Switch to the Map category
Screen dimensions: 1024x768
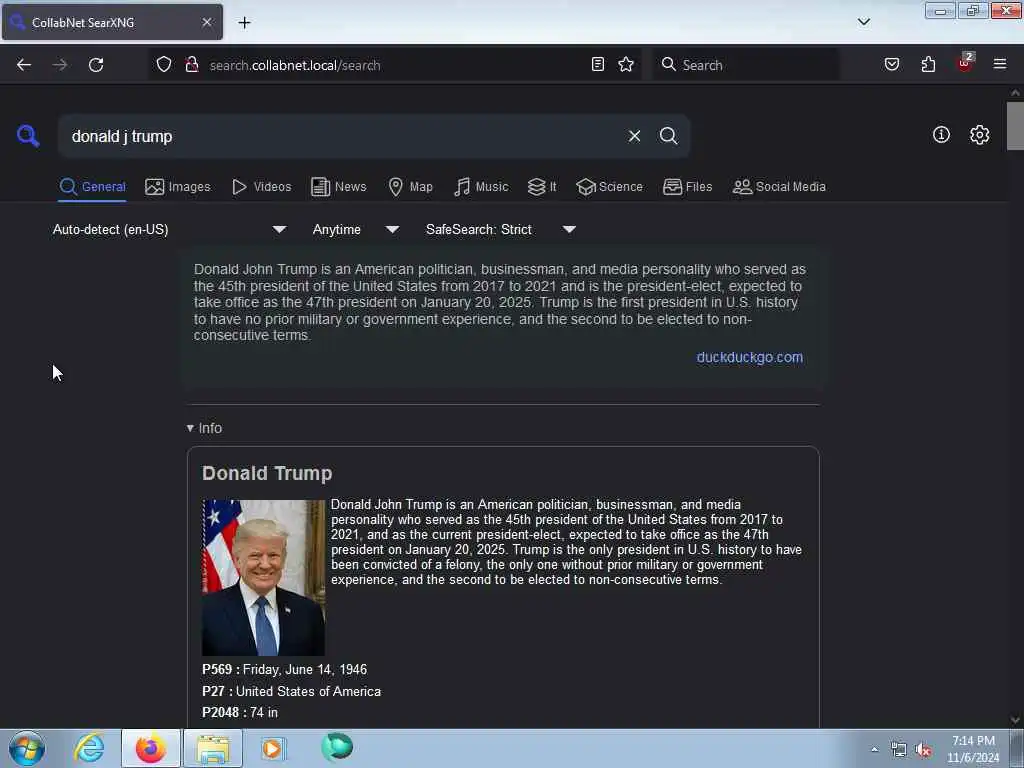pyautogui.click(x=411, y=187)
